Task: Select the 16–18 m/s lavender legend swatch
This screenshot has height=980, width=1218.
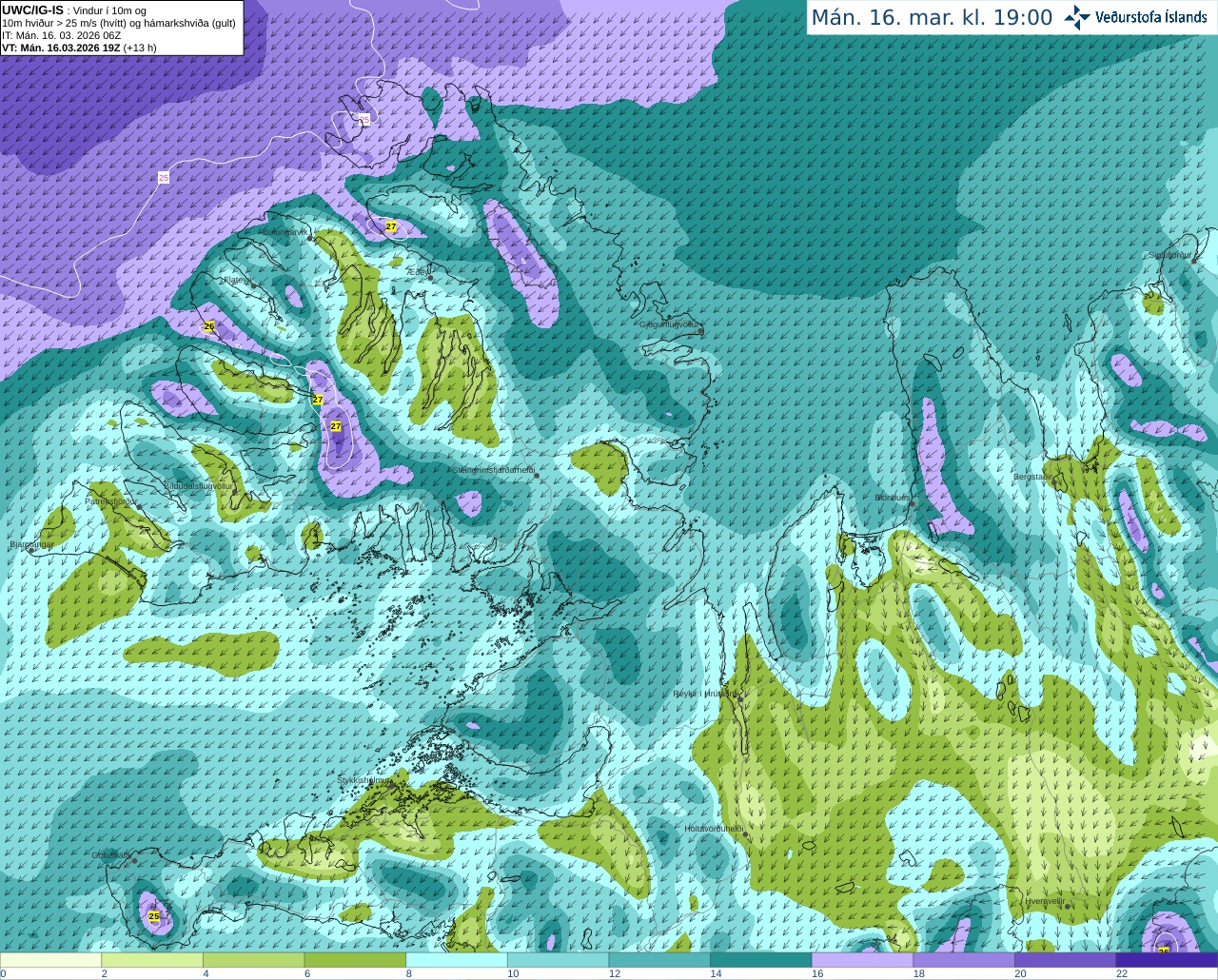Action: point(862,960)
